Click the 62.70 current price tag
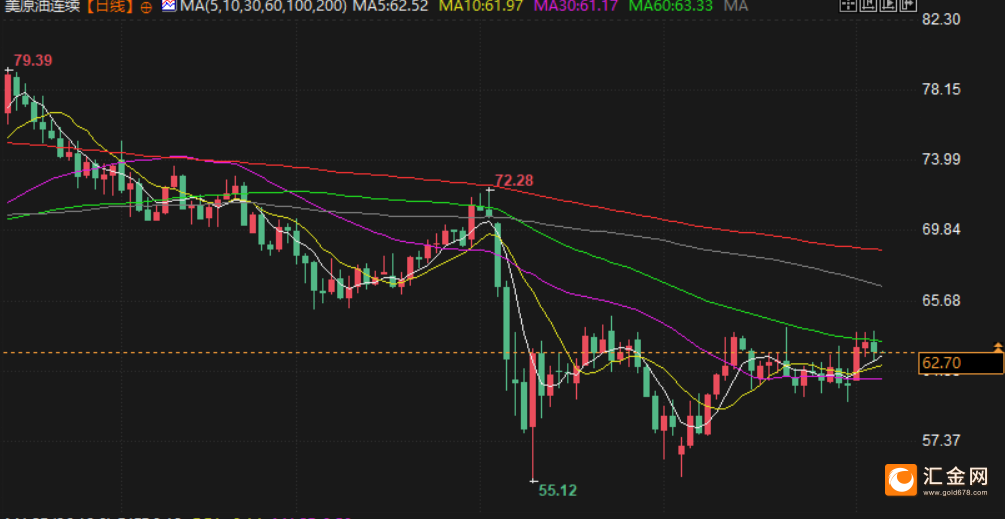This screenshot has height=519, width=1005. (961, 363)
